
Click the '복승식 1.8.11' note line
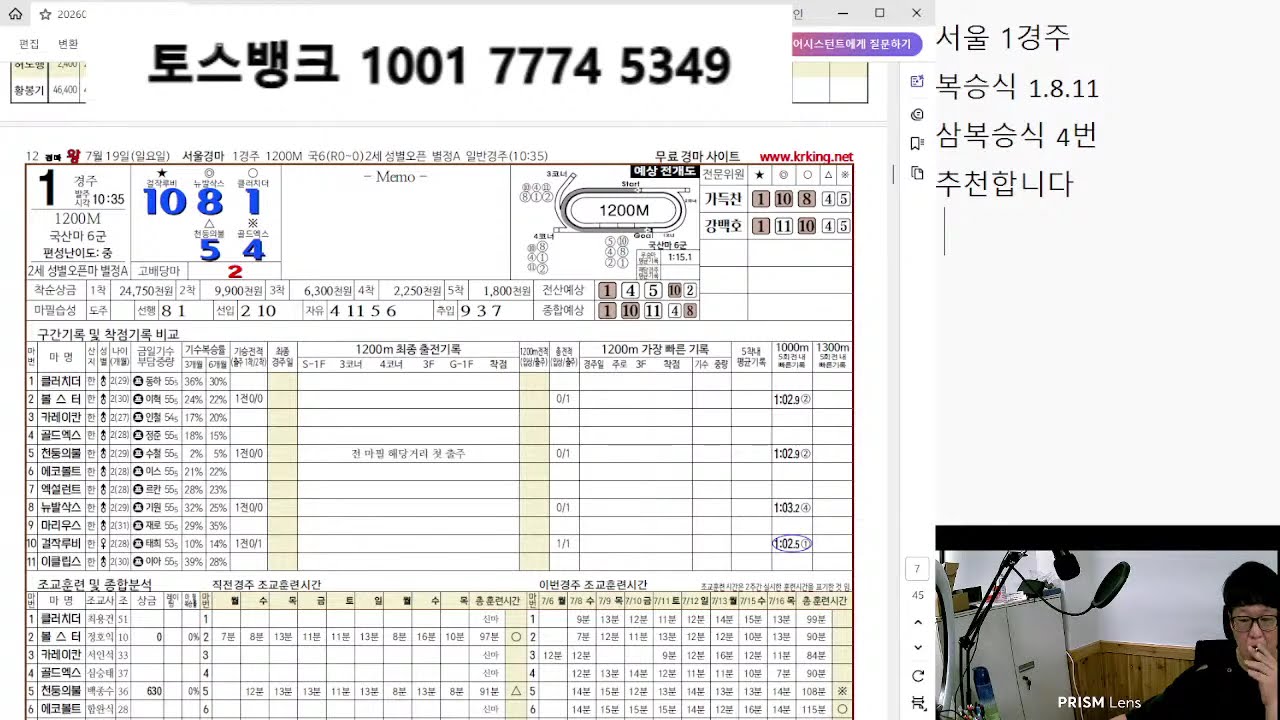coord(1017,87)
